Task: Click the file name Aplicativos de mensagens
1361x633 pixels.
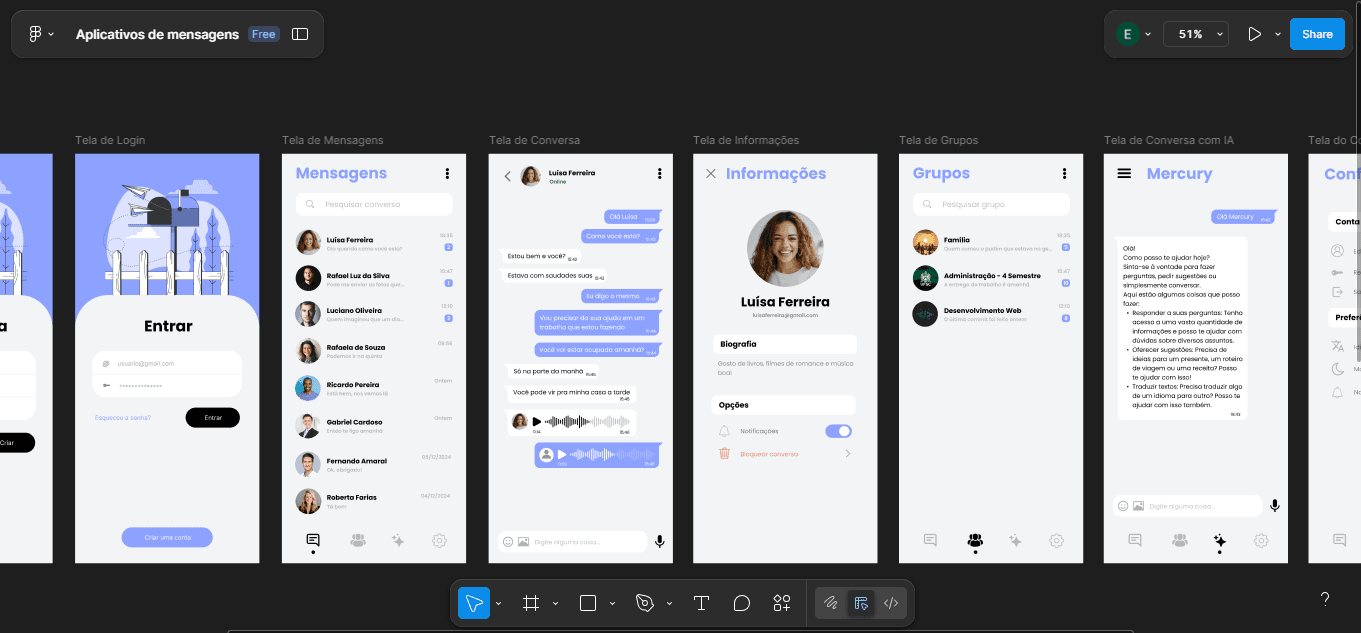Action: click(x=157, y=34)
